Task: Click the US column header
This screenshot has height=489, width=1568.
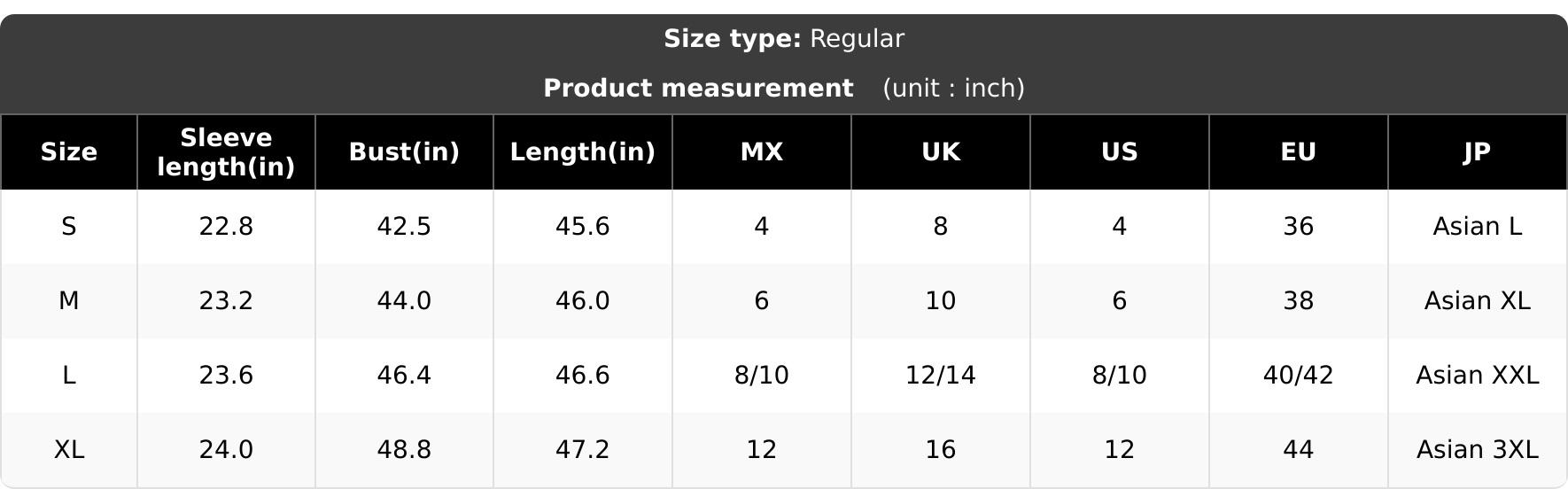Action: click(x=1120, y=152)
